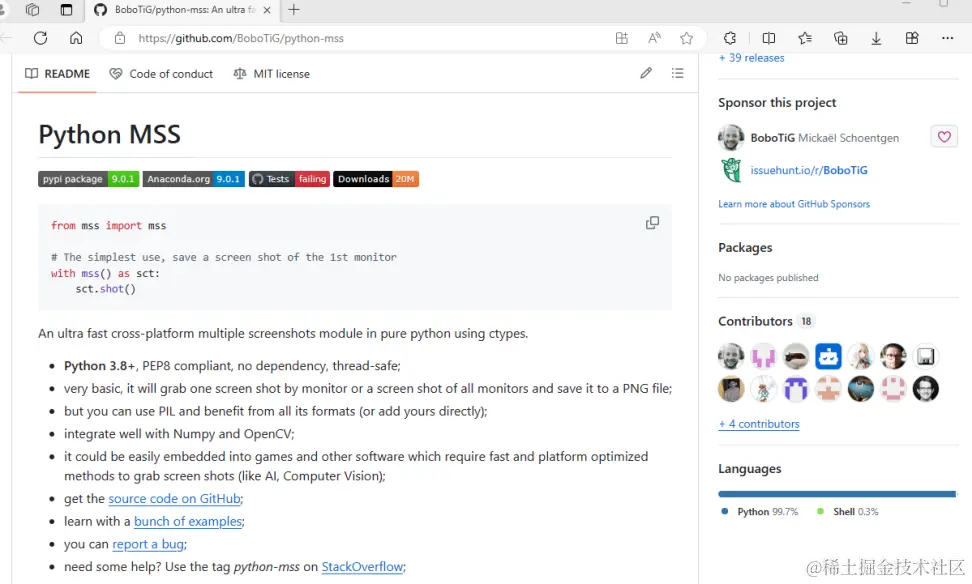Toggle vertical tabs icon
Viewport: 972px width, 584px height.
(66, 10)
